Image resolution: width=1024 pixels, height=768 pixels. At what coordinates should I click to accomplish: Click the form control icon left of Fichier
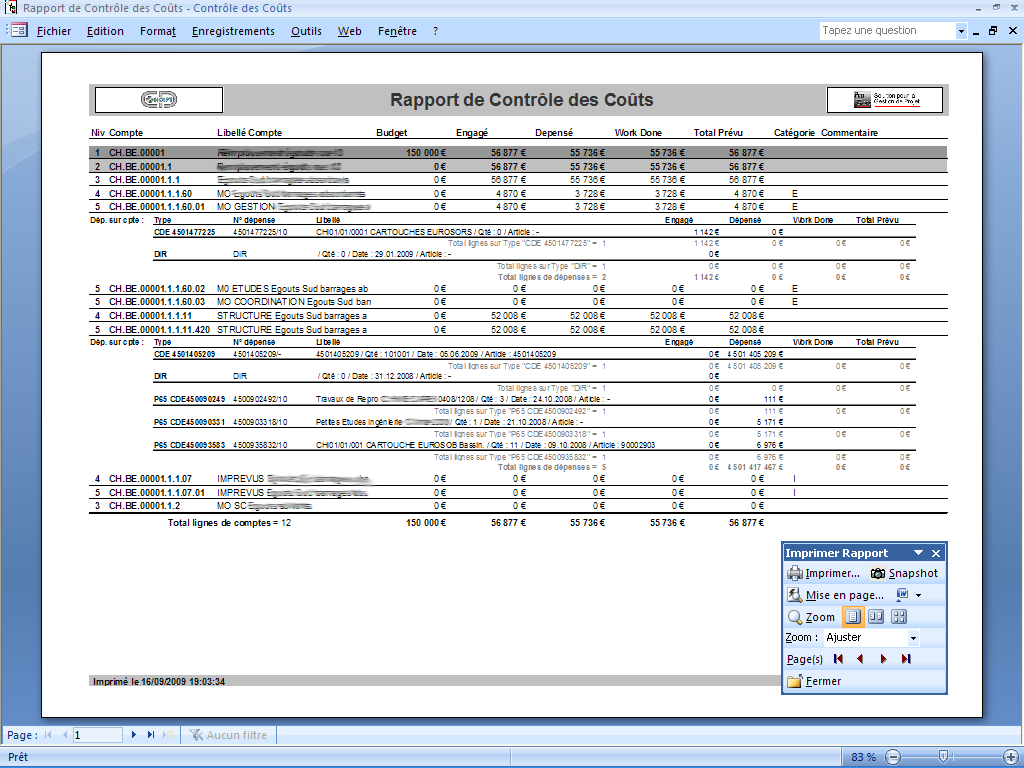tap(19, 30)
